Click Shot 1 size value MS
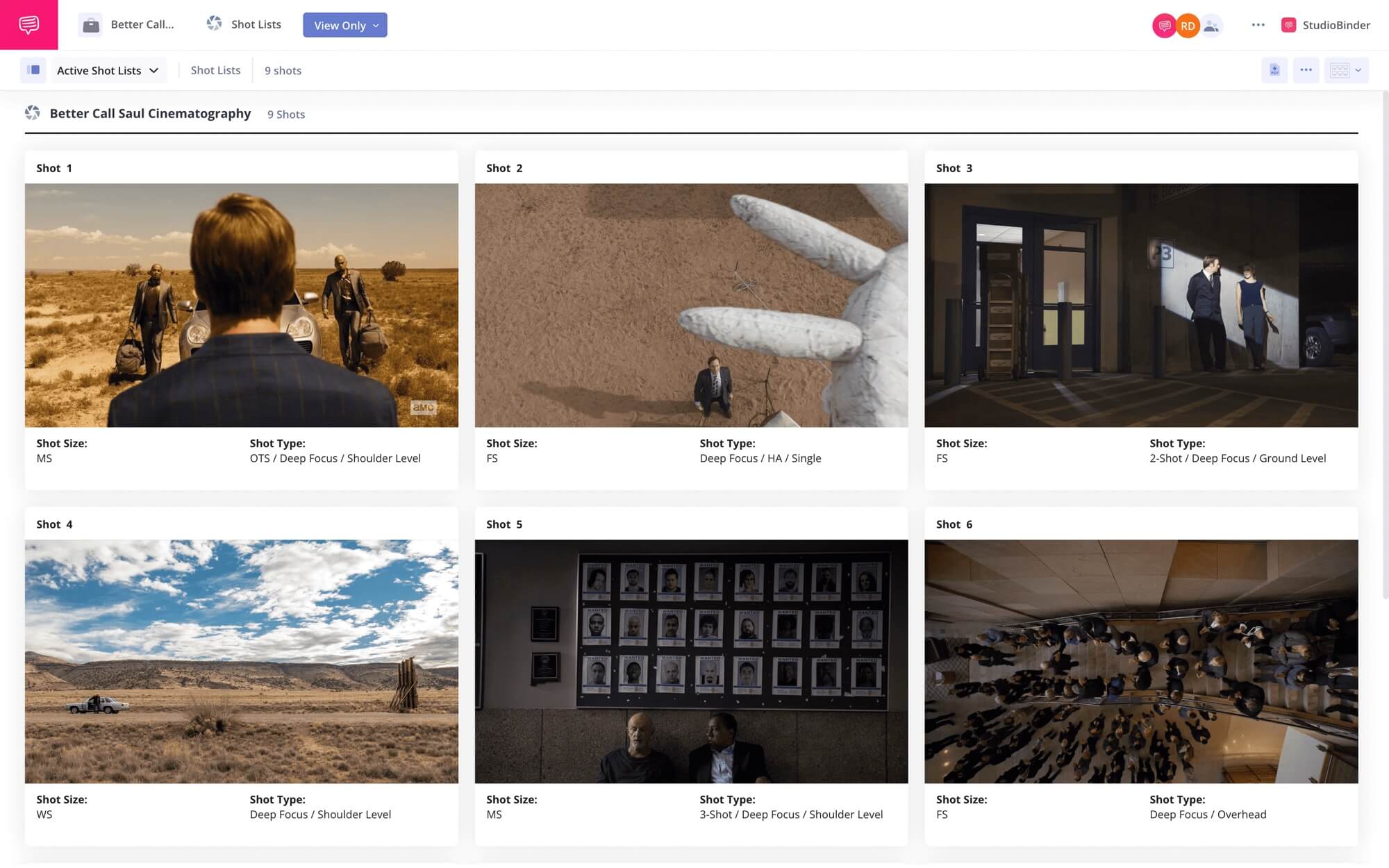 44,458
